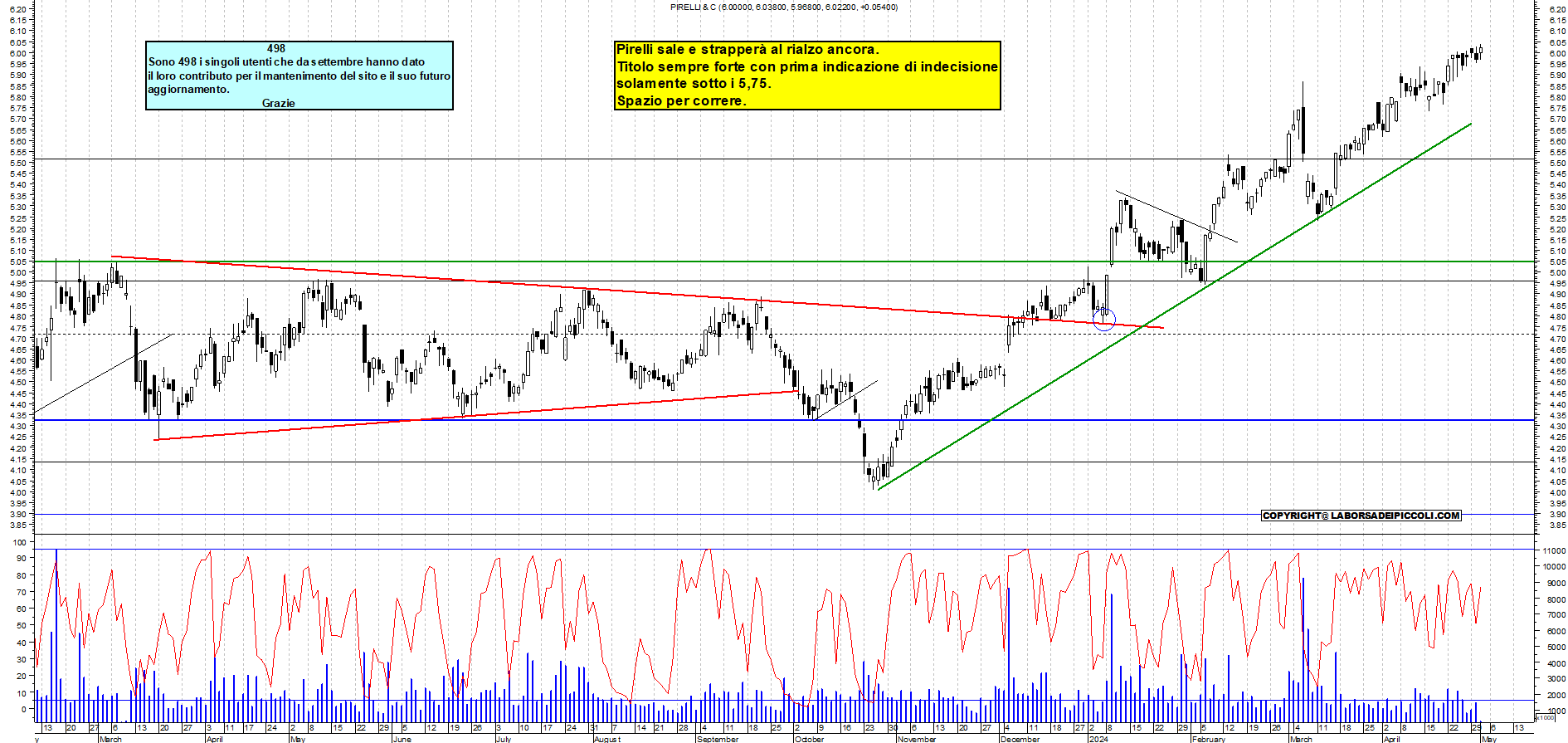Click the '20' oscillator scale label
The image size is (1568, 743).
coord(22,677)
